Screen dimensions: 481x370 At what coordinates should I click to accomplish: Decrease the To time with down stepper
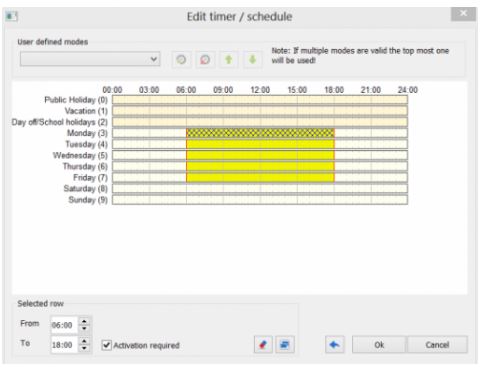[84, 348]
